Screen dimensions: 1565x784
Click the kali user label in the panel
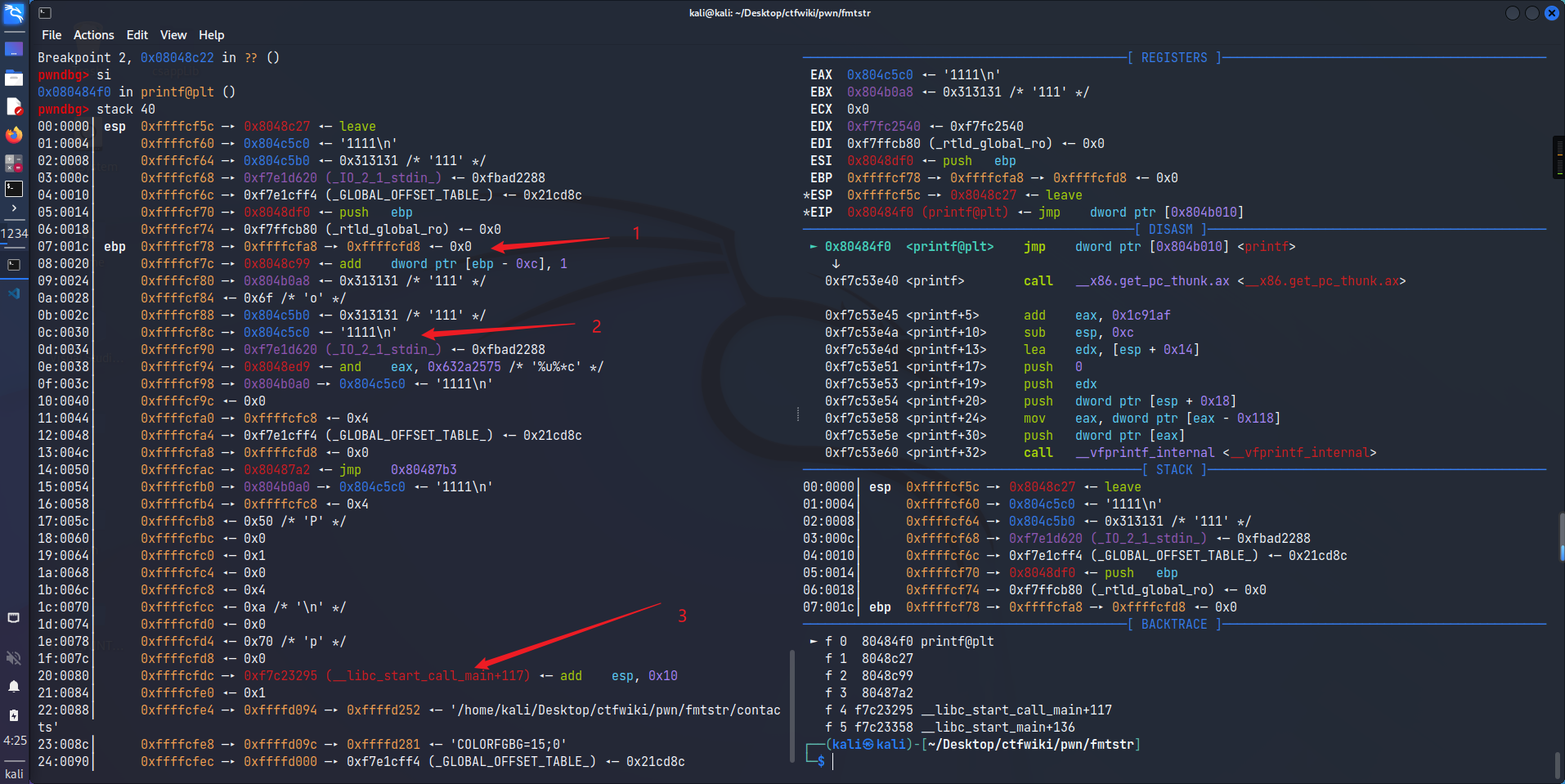(14, 773)
